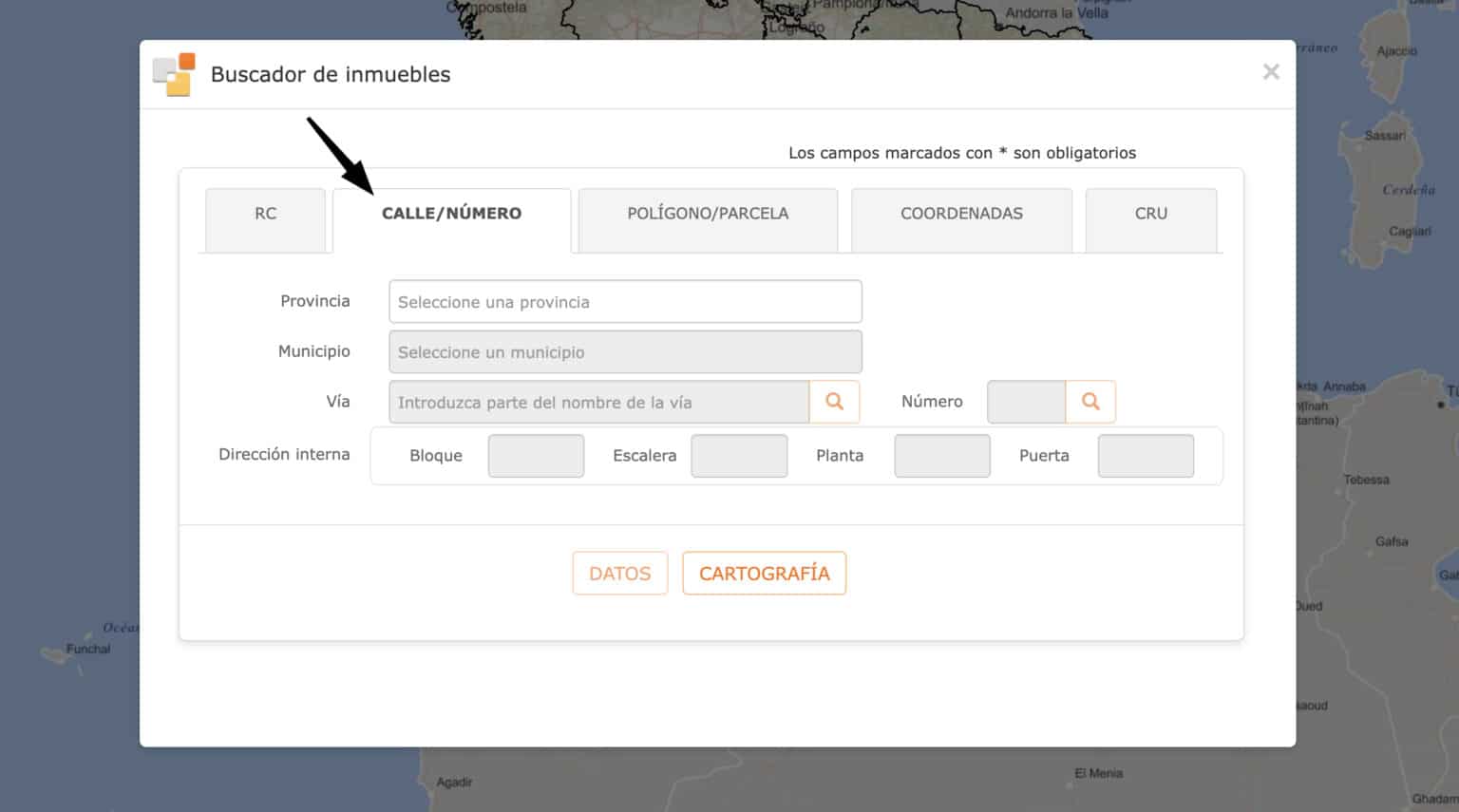Click the Buscador de inmuebles logo icon
1459x812 pixels.
[x=174, y=73]
